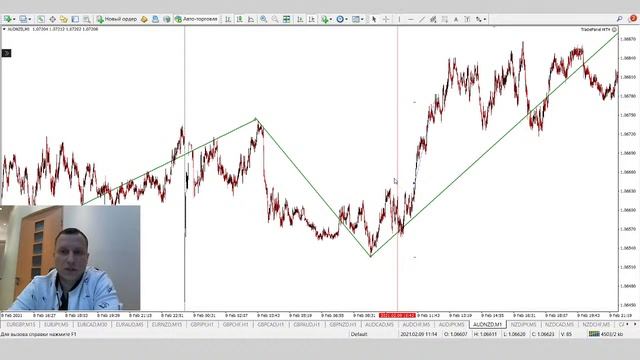Image resolution: width=640 pixels, height=360 pixels.
Task: Launch MetaEditor from the toolbar
Action: 144,19
